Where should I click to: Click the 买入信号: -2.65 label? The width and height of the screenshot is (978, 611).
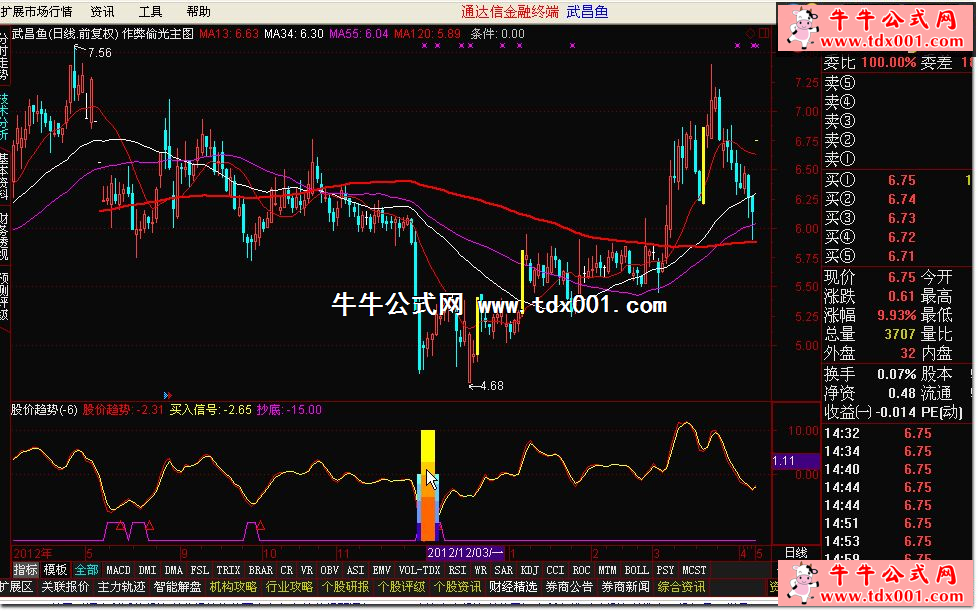[x=211, y=410]
